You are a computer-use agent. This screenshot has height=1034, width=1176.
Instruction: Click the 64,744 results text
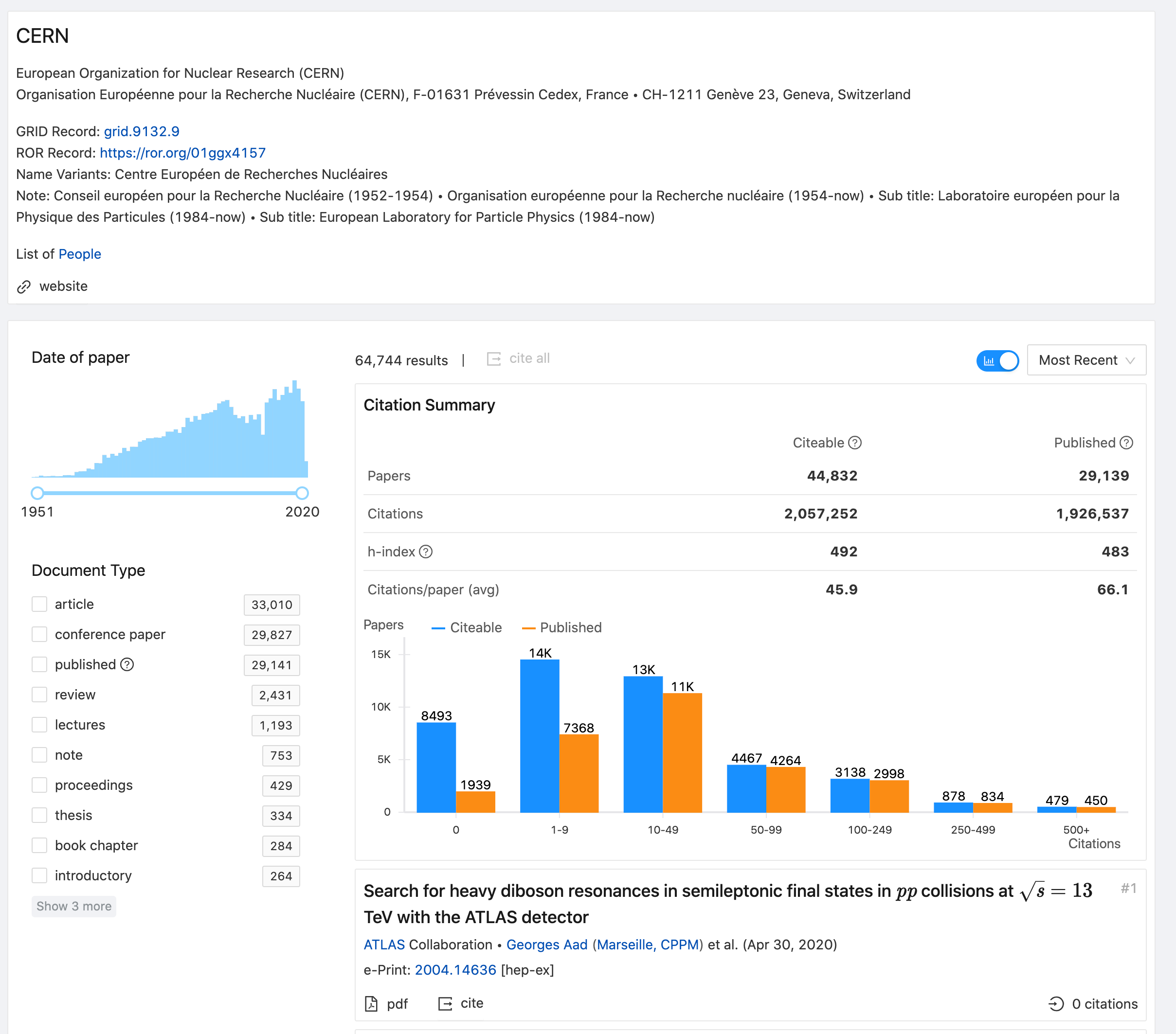coord(401,360)
